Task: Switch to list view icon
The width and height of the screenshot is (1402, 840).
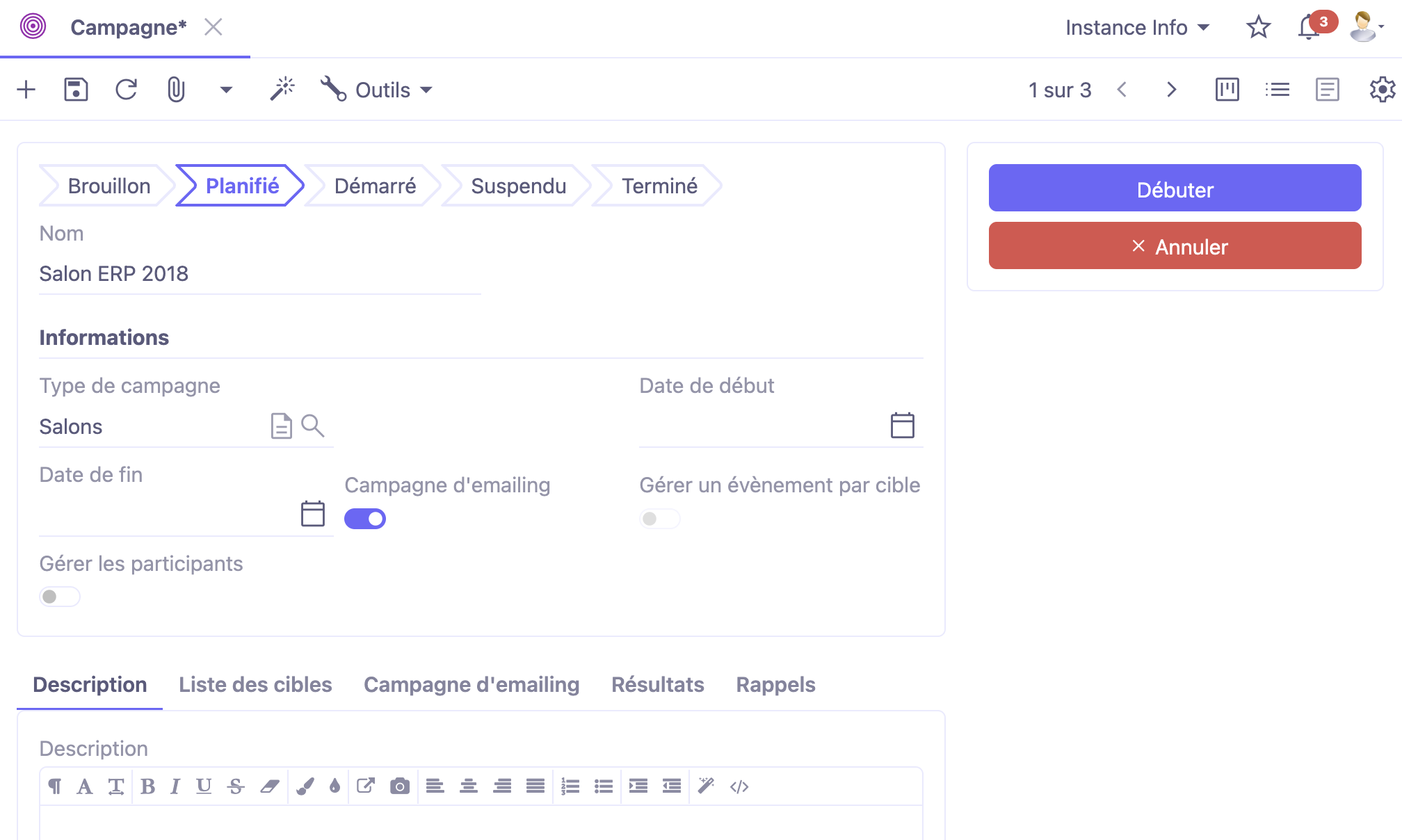Action: 1277,90
